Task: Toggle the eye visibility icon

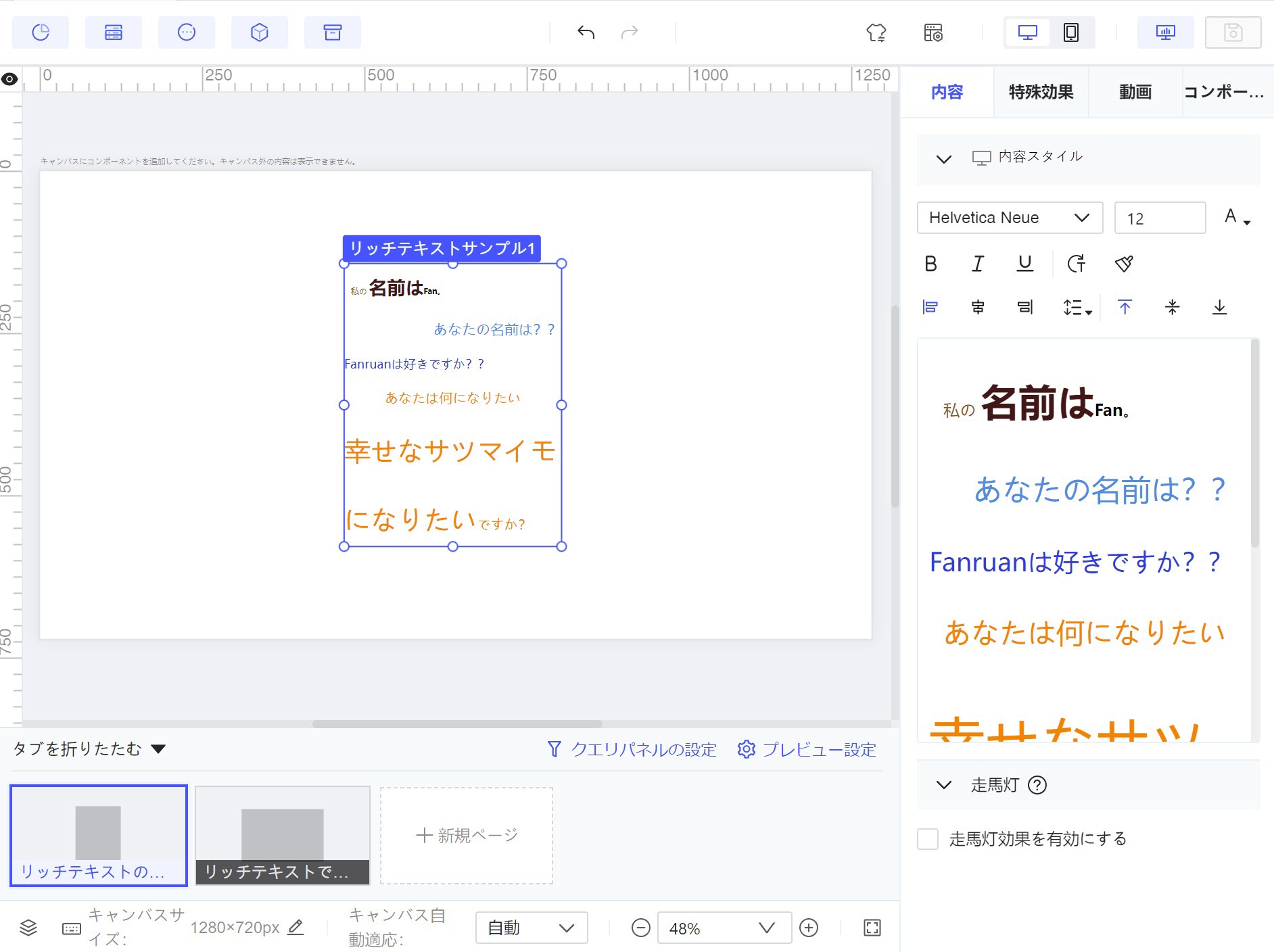Action: (9, 79)
